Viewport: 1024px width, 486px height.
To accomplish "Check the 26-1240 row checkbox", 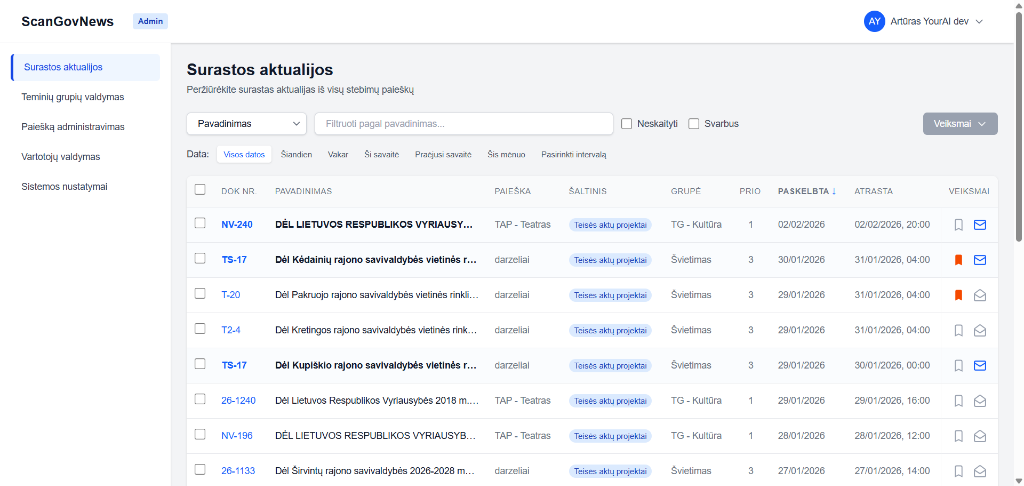I will pos(200,399).
